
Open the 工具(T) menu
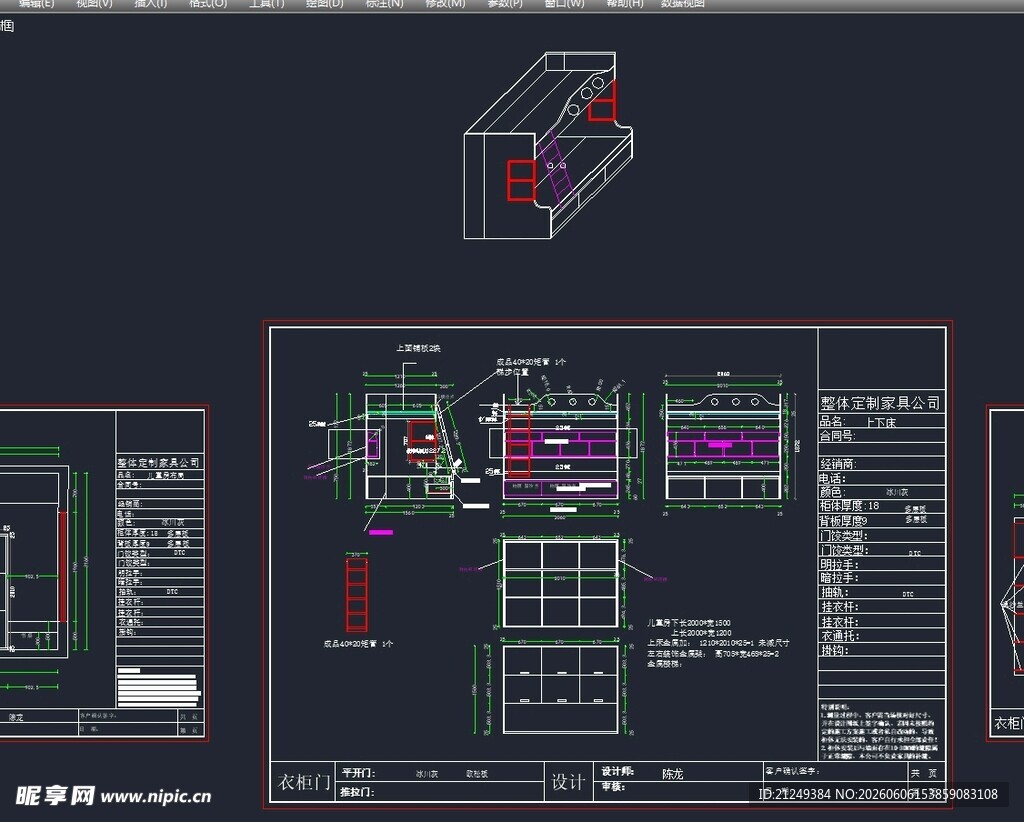[266, 4]
